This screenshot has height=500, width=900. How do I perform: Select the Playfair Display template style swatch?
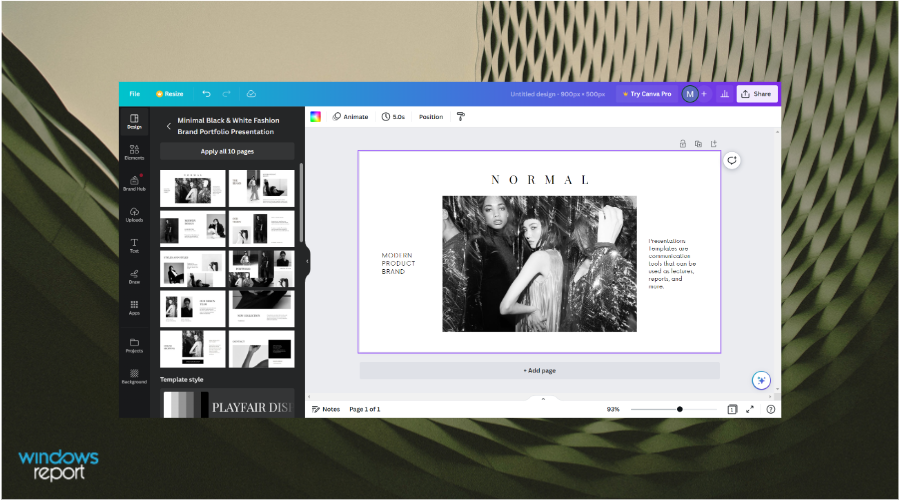[227, 404]
